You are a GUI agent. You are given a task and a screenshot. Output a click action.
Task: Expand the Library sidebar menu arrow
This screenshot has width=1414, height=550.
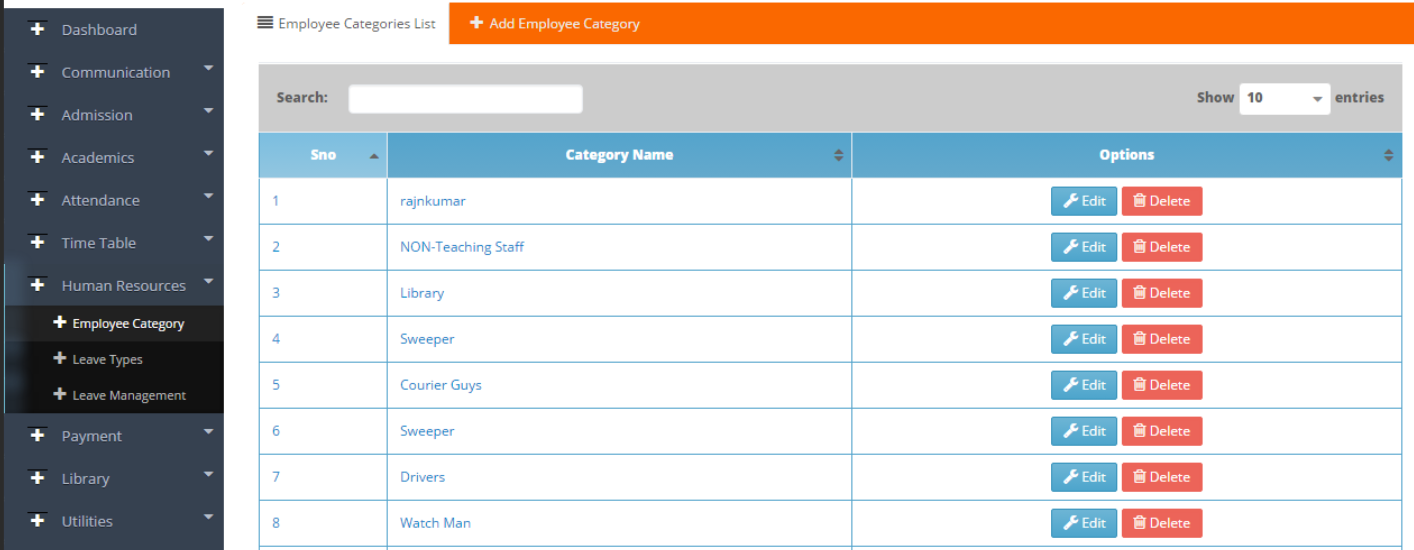point(208,475)
